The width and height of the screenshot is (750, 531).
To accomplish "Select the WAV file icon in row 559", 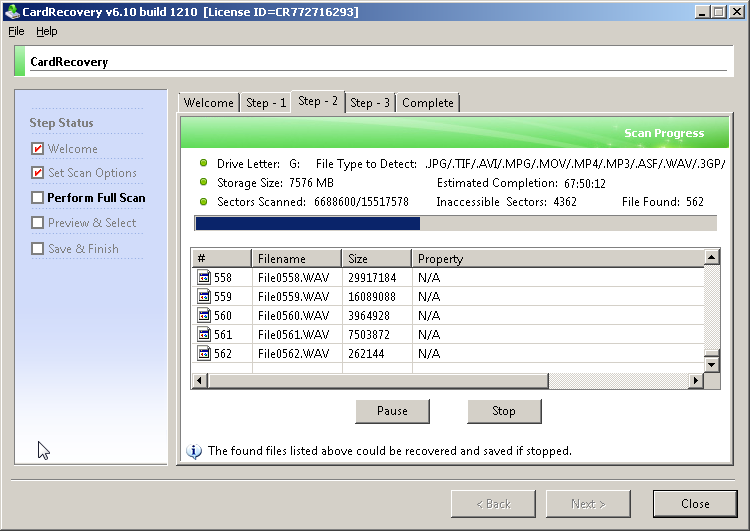I will coord(204,296).
